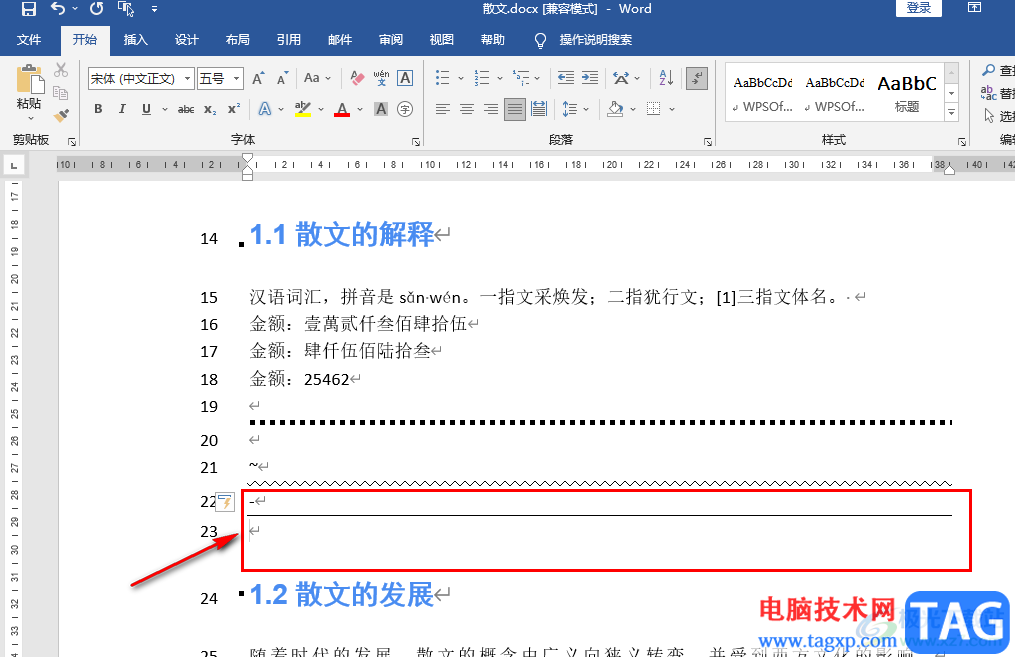The image size is (1015, 657).
Task: Apply red font color
Action: tap(342, 109)
